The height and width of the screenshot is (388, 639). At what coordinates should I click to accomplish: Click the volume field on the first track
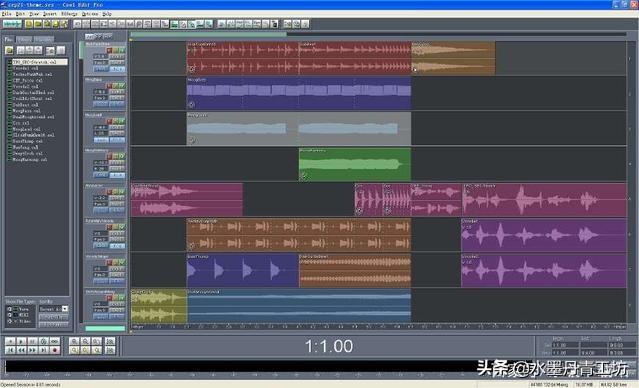[x=100, y=57]
